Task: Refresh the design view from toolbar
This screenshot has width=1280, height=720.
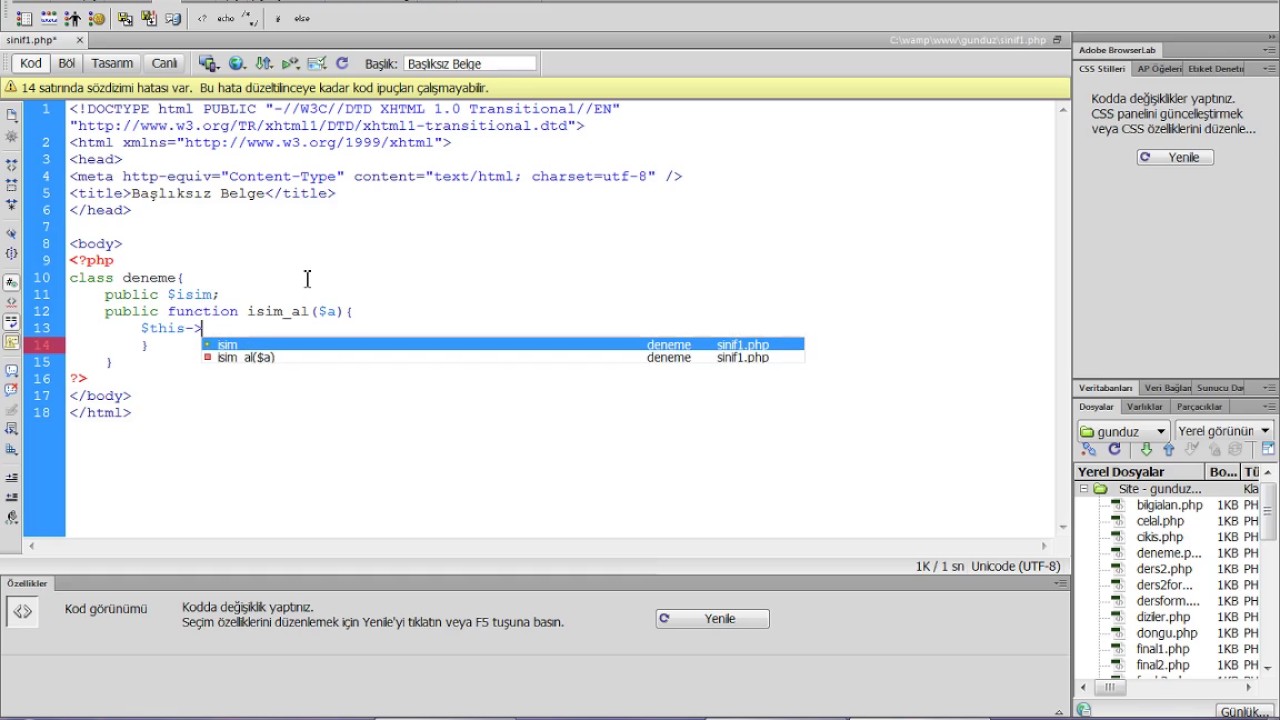Action: [342, 63]
